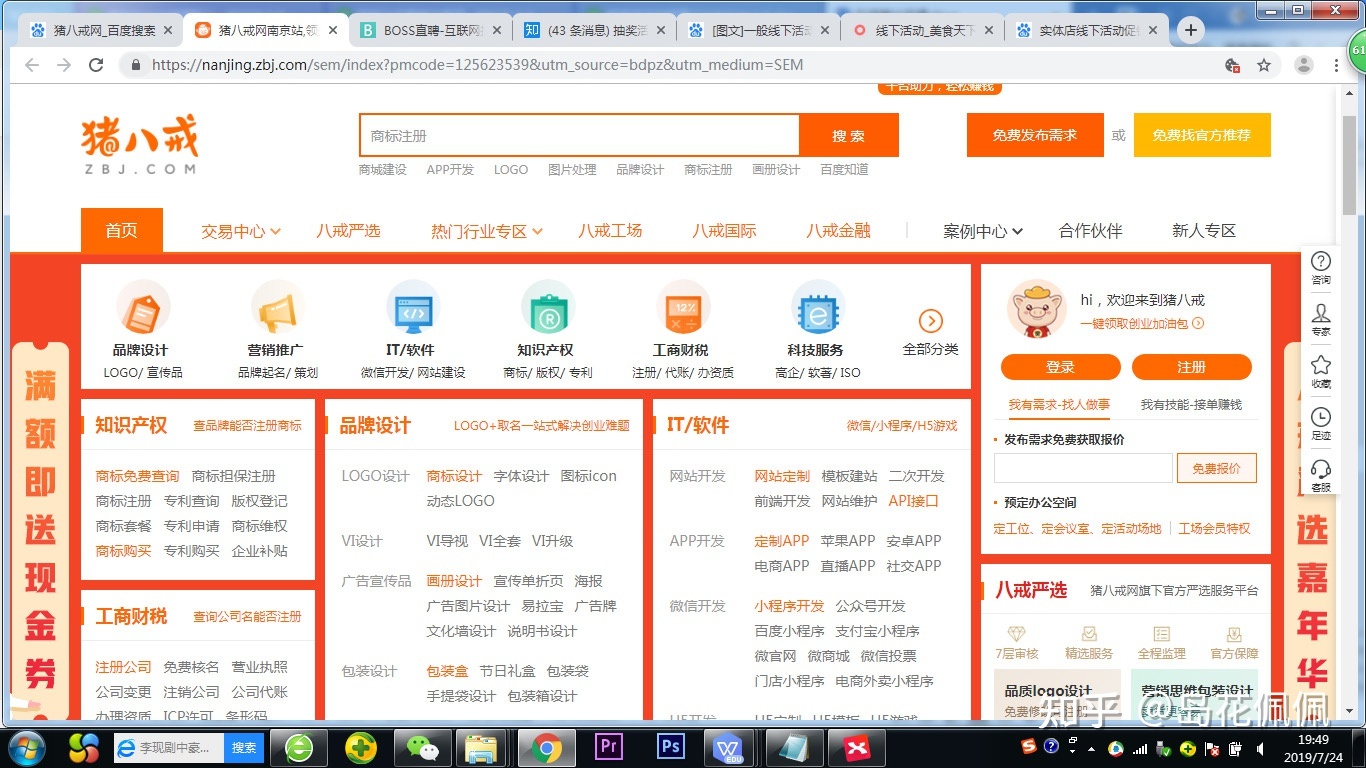
Task: Open the 合作伙伴 navigation item
Action: coord(1090,231)
